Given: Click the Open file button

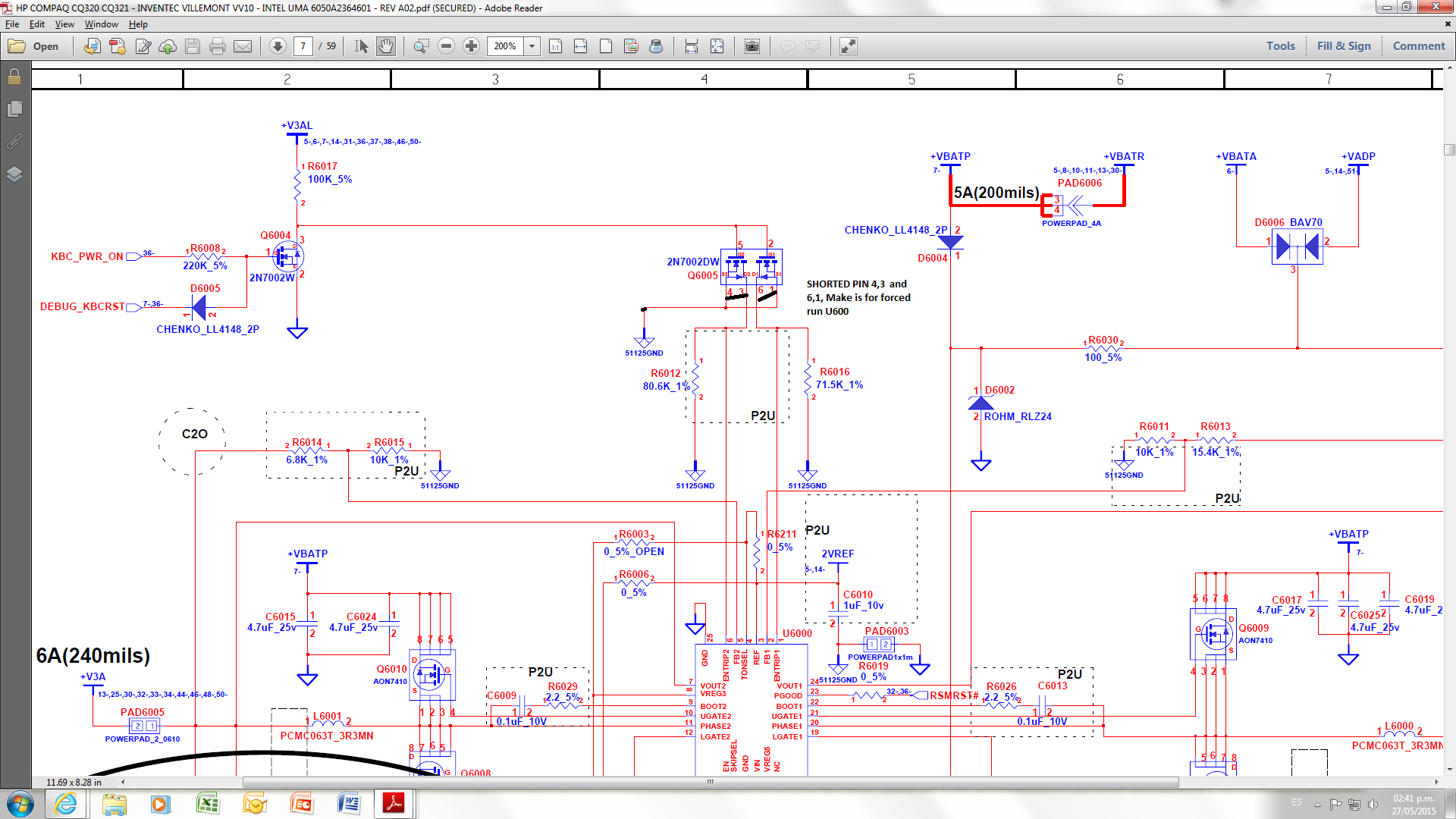Looking at the screenshot, I should 34,46.
